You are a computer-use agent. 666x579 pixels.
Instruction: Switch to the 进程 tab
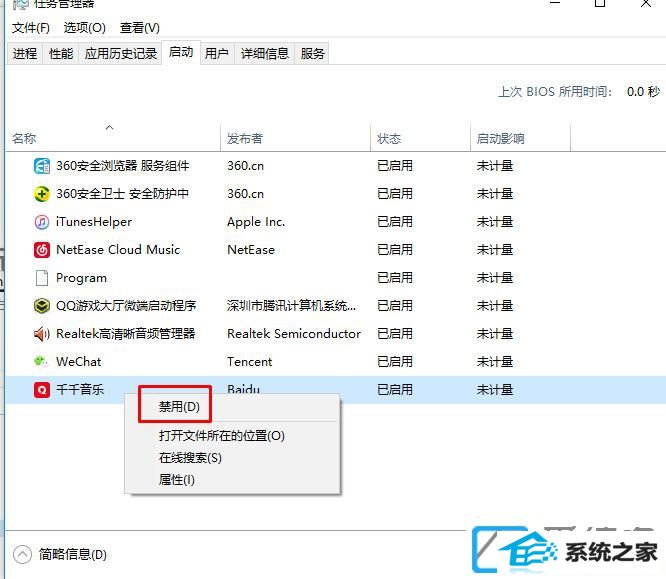[25, 54]
